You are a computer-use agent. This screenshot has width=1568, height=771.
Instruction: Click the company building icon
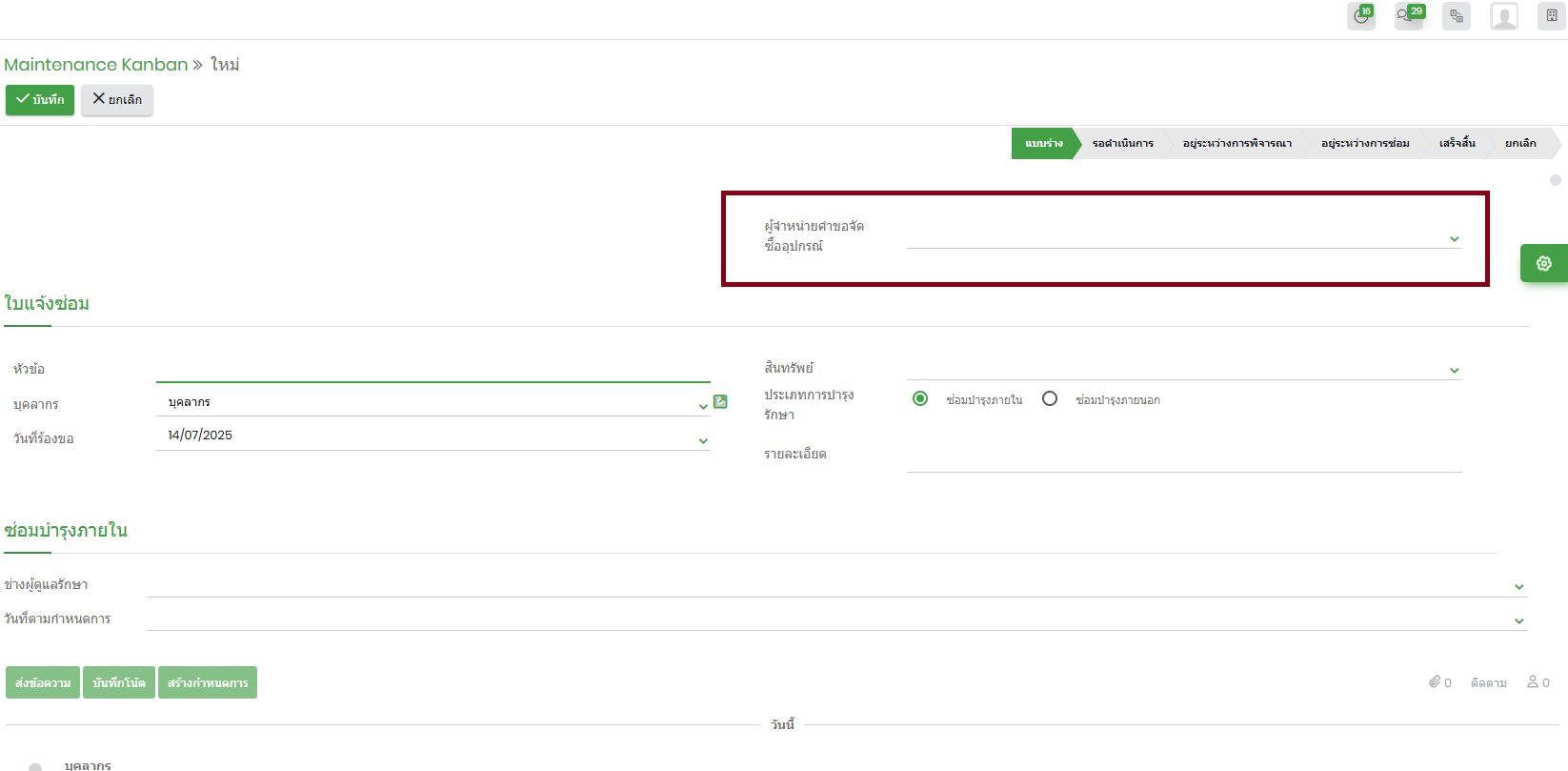coord(1551,16)
